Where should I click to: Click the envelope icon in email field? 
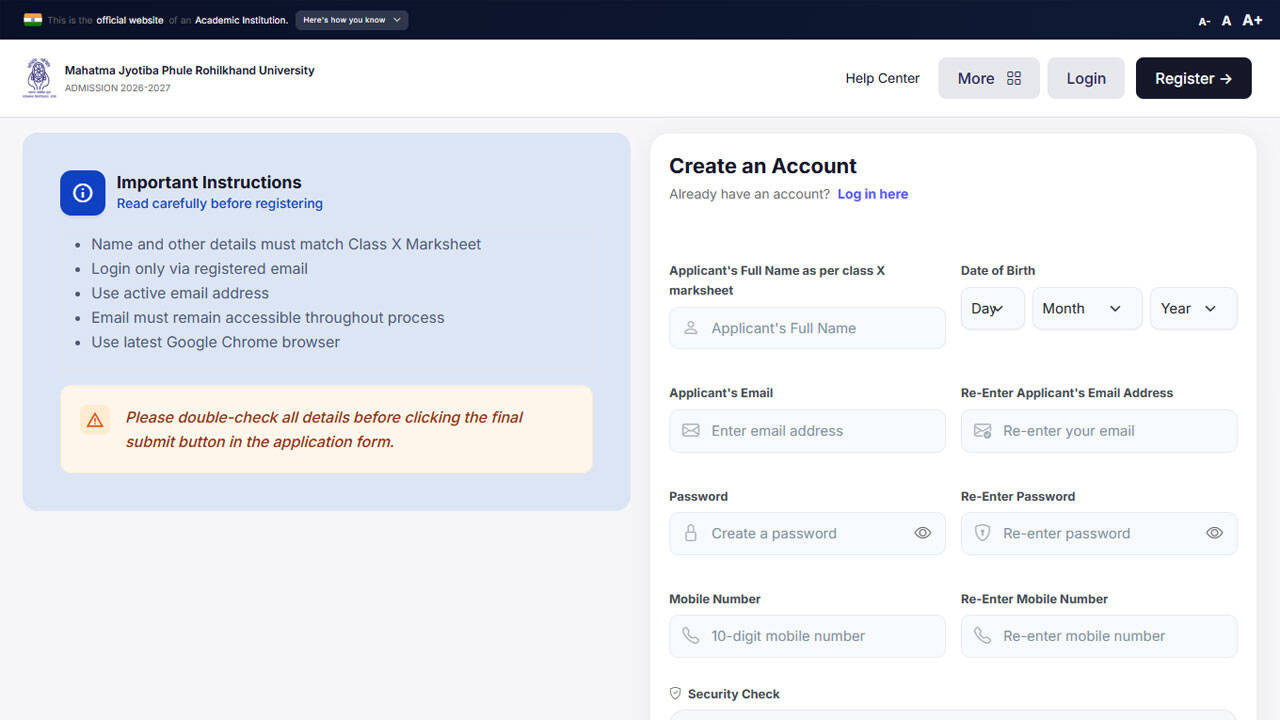(x=690, y=431)
